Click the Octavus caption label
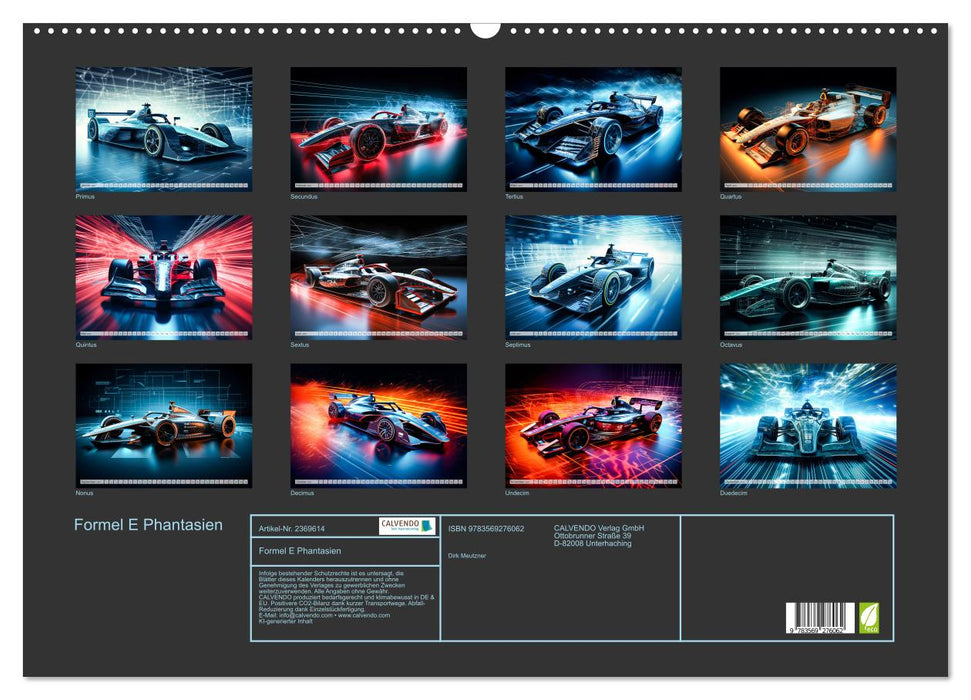This screenshot has height=700, width=971. [731, 344]
